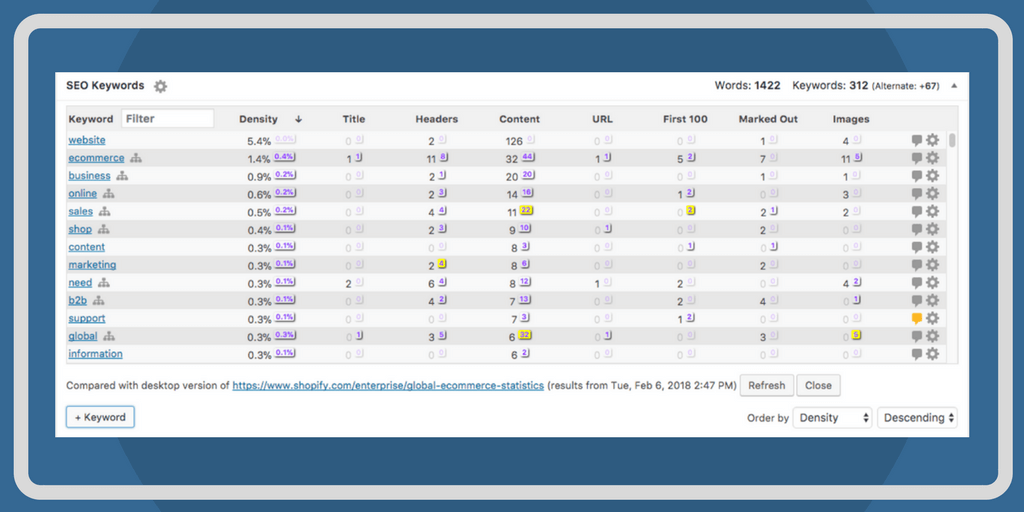This screenshot has height=512, width=1024.
Task: Click the gear icon in ecommerce row
Action: (x=932, y=158)
